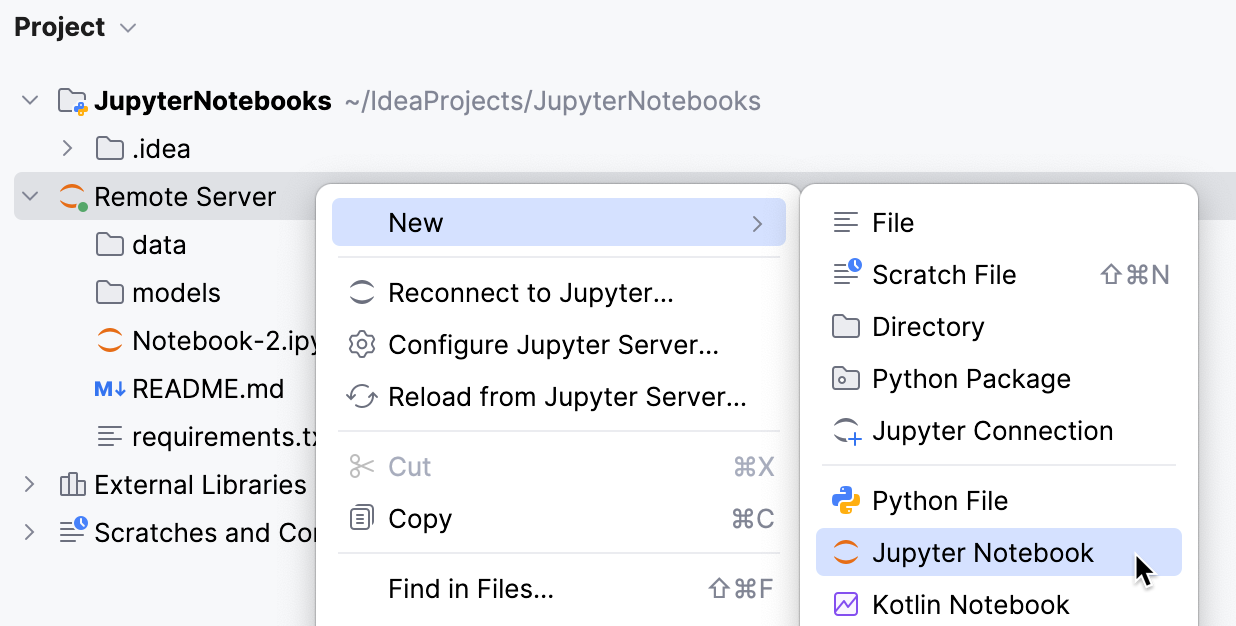Click the Kotlin Notebook icon in submenu

click(x=845, y=604)
